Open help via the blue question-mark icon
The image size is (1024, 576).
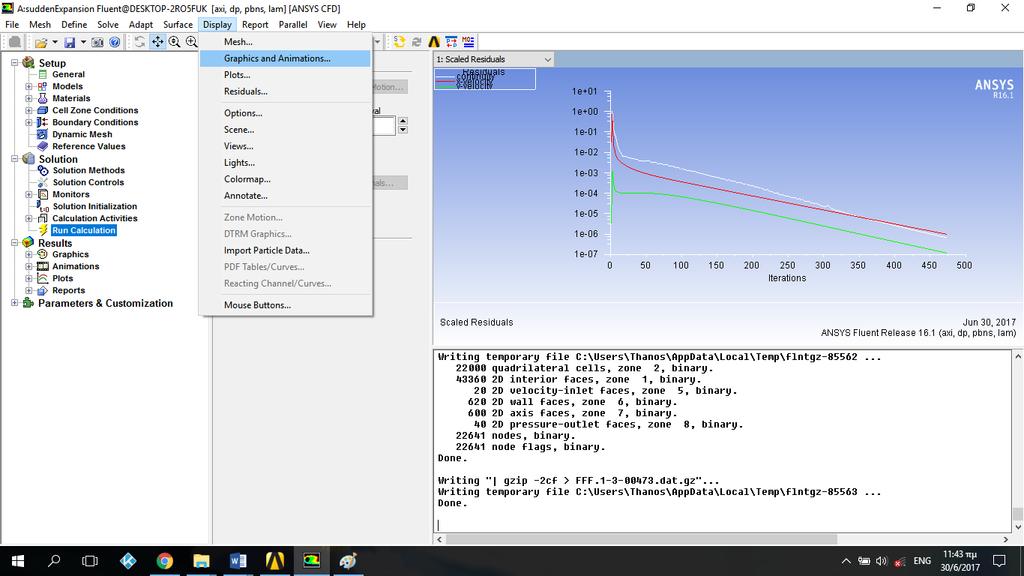(114, 42)
